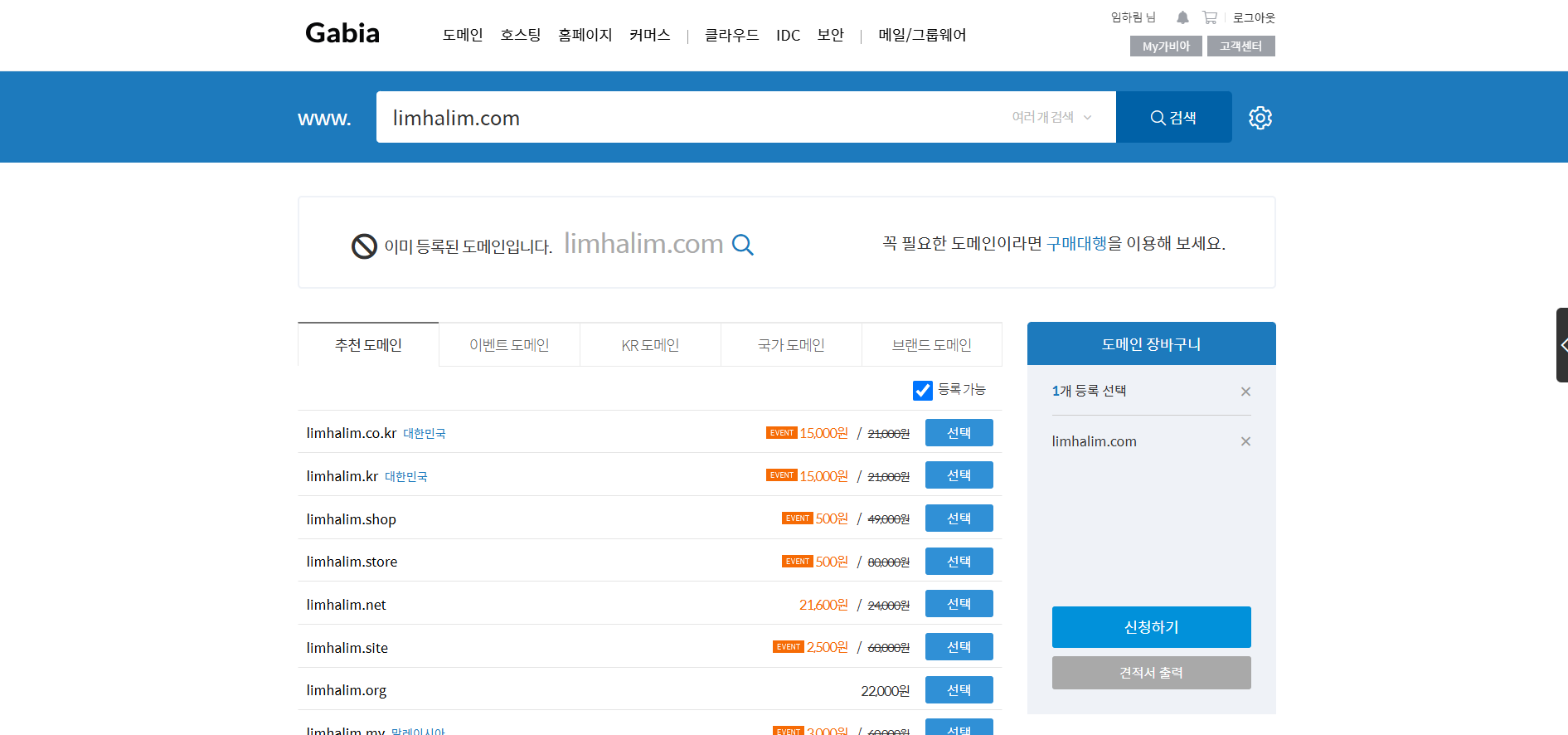Click the 고객센터 button
The image size is (1568, 735).
1240,46
